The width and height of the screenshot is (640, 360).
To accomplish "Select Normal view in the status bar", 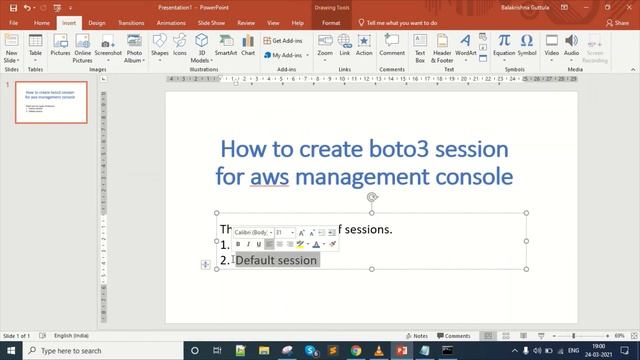I will (x=488, y=336).
